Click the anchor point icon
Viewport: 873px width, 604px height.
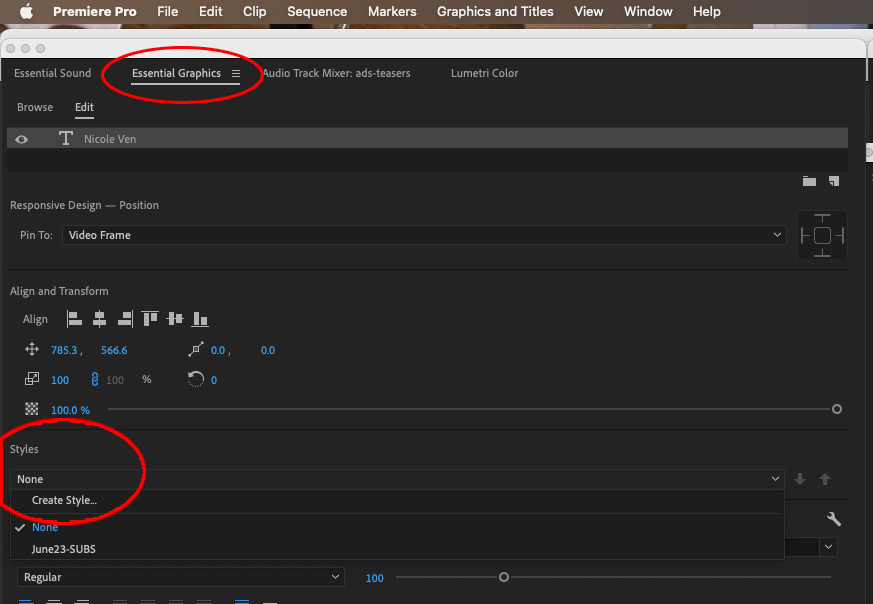click(196, 350)
